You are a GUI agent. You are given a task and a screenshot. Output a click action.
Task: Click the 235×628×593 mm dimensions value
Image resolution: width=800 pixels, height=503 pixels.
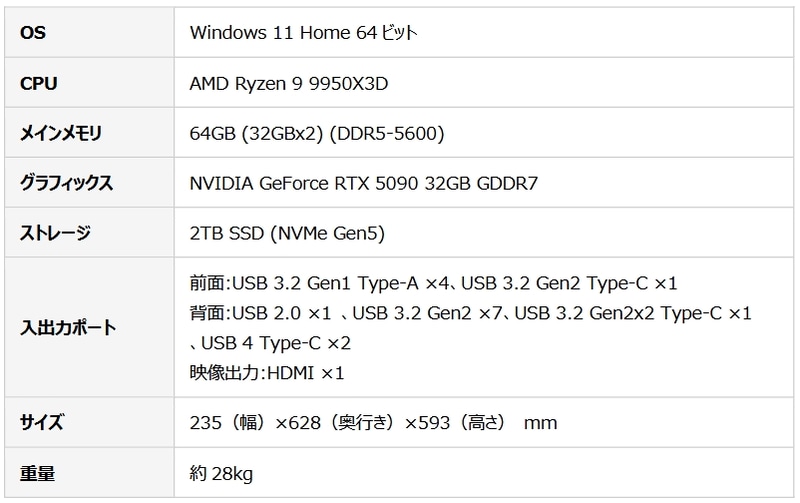(373, 423)
